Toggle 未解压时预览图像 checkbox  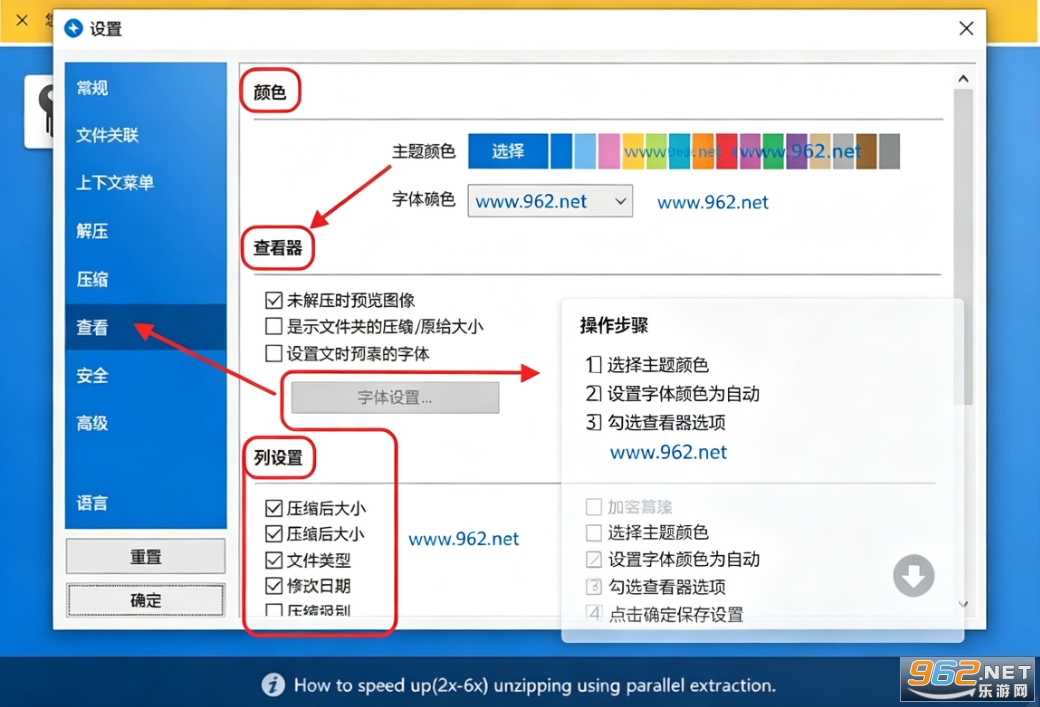click(x=273, y=300)
